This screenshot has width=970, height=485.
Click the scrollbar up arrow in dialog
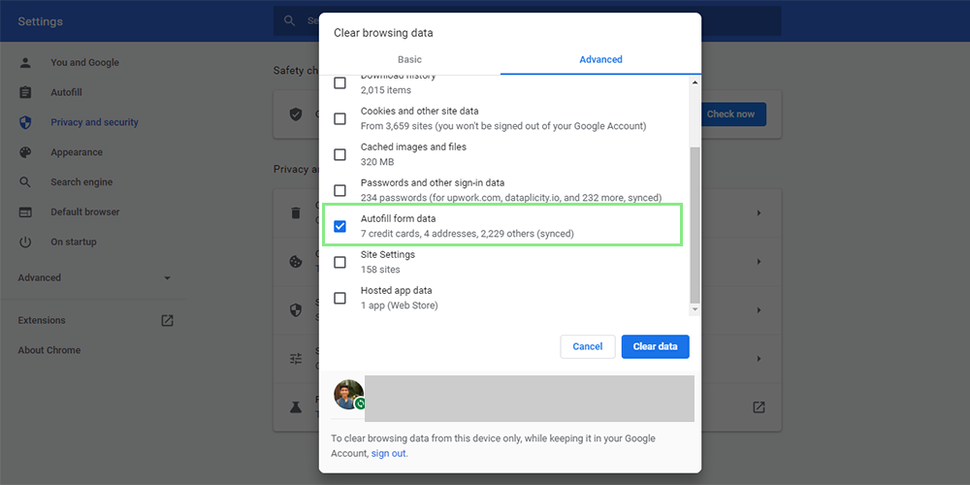695,82
